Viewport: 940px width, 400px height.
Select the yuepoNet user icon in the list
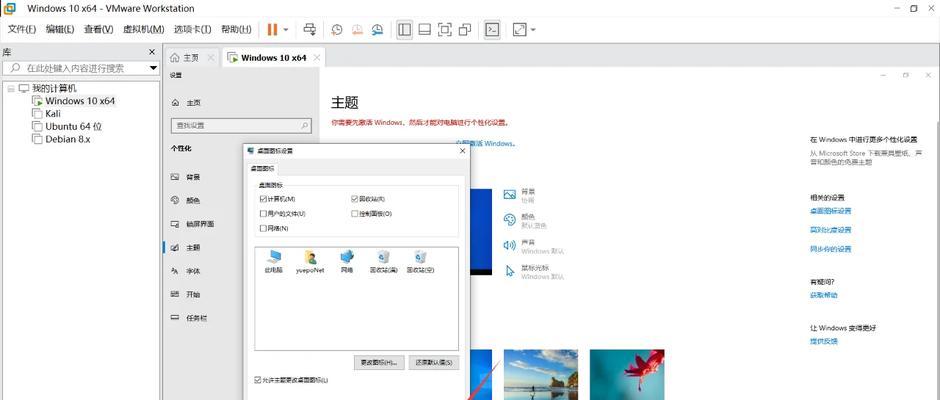click(x=310, y=262)
